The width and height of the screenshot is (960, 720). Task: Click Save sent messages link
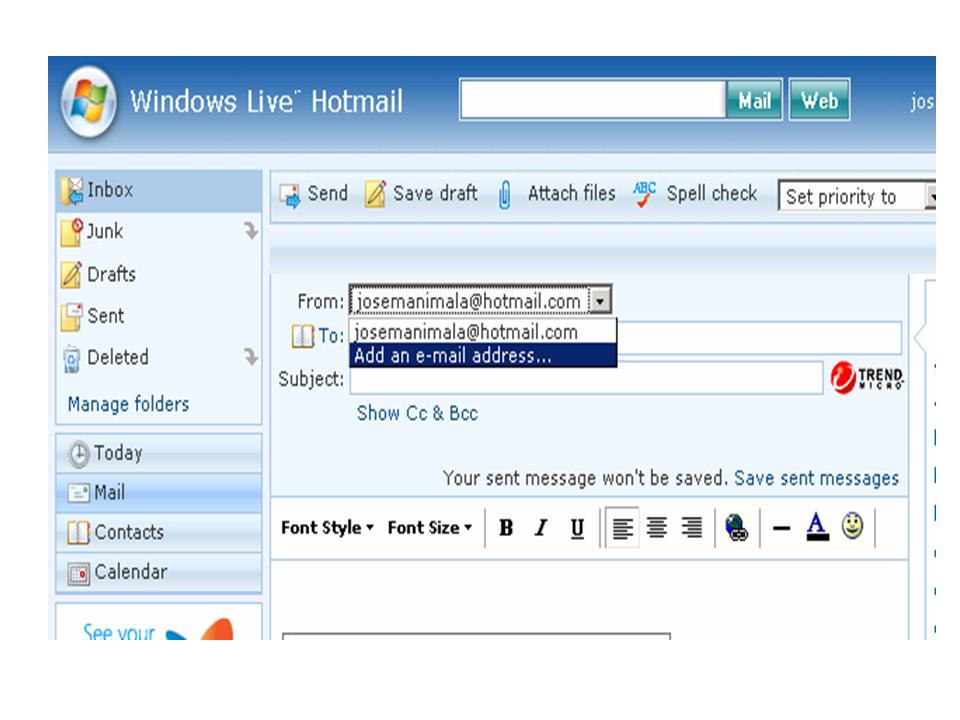pyautogui.click(x=816, y=478)
